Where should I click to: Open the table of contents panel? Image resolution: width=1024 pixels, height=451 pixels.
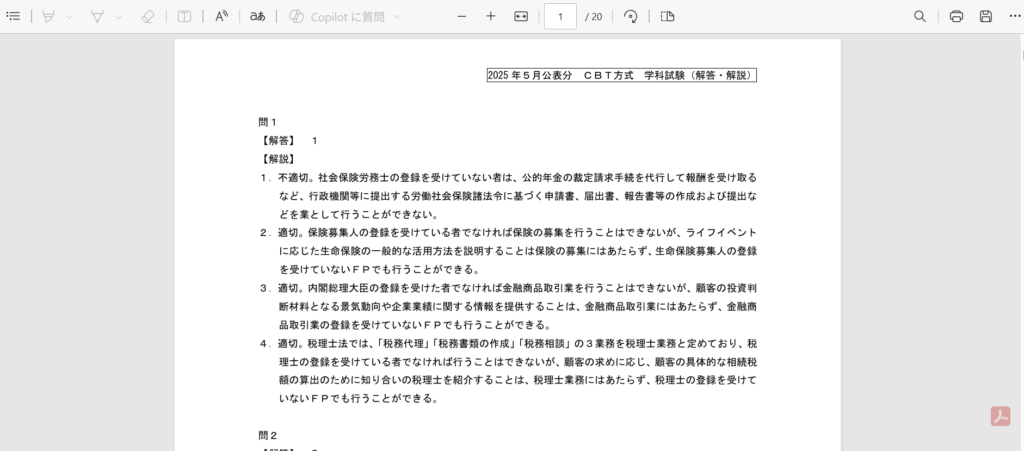[13, 16]
